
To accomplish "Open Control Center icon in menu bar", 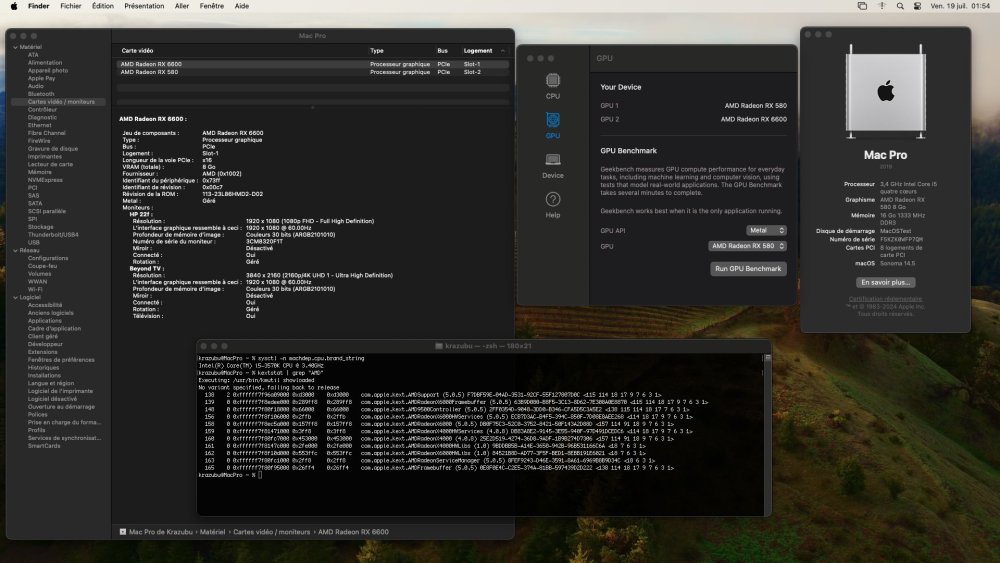I will point(917,6).
